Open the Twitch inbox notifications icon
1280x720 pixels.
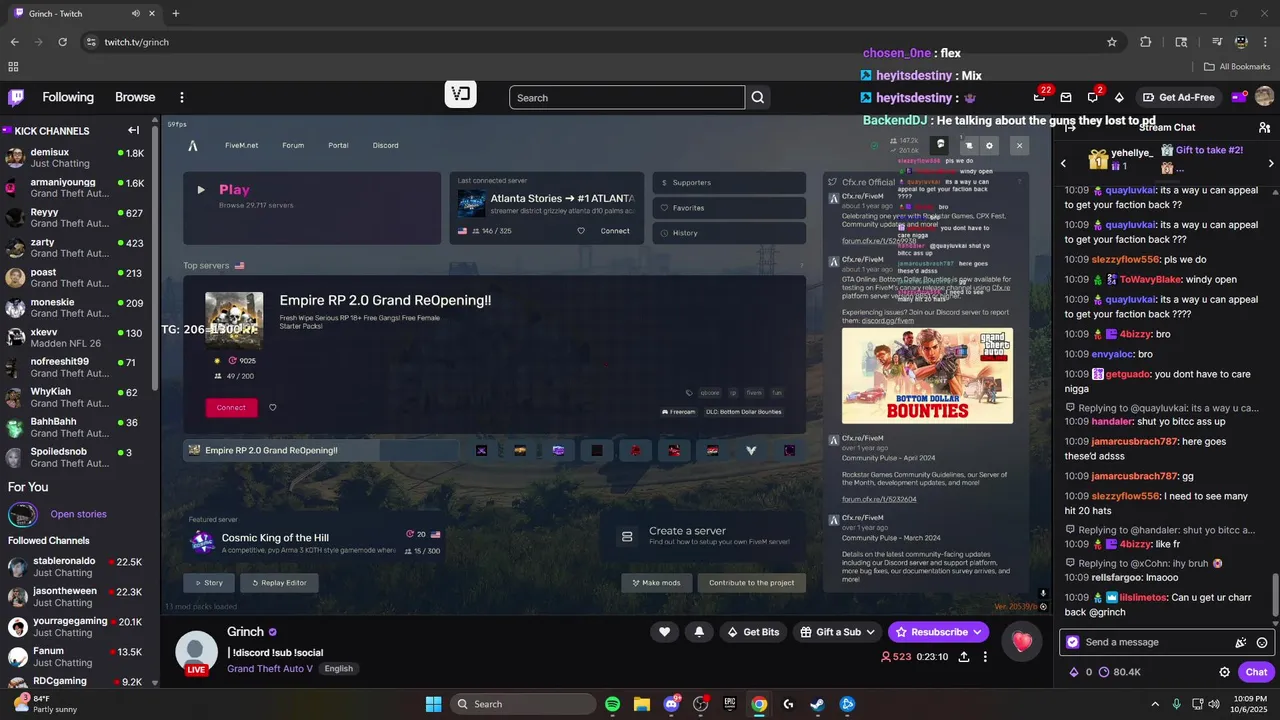point(1066,97)
